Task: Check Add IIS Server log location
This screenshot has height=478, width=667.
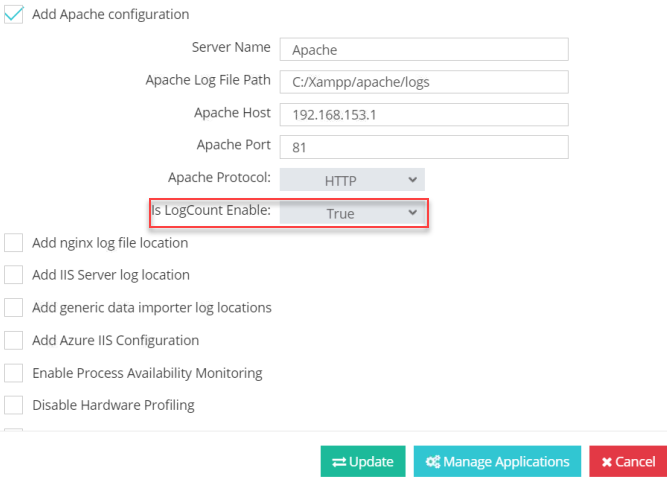Action: [x=14, y=275]
